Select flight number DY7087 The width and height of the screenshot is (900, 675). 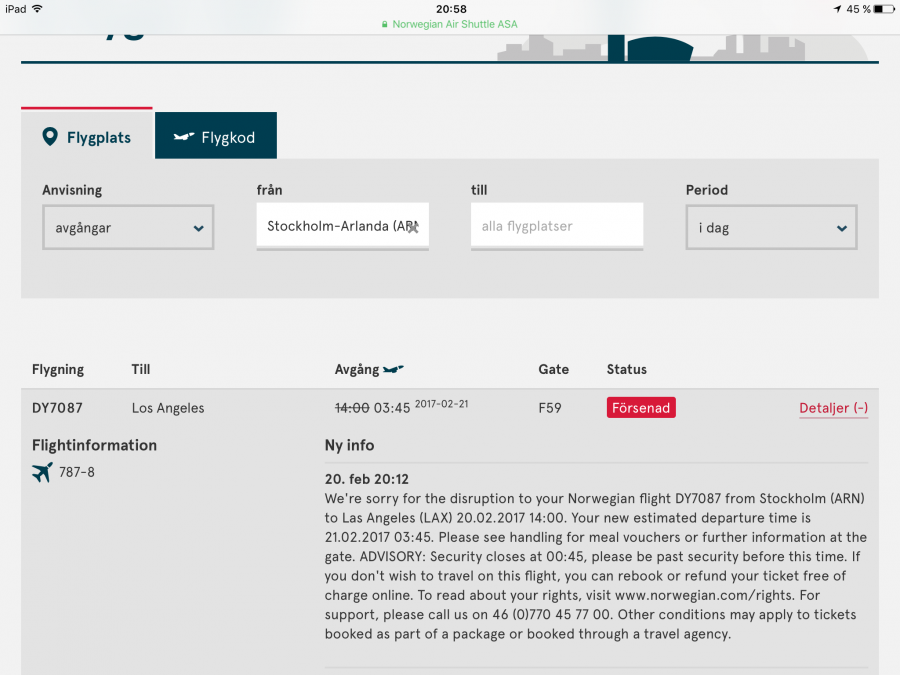pyautogui.click(x=57, y=408)
